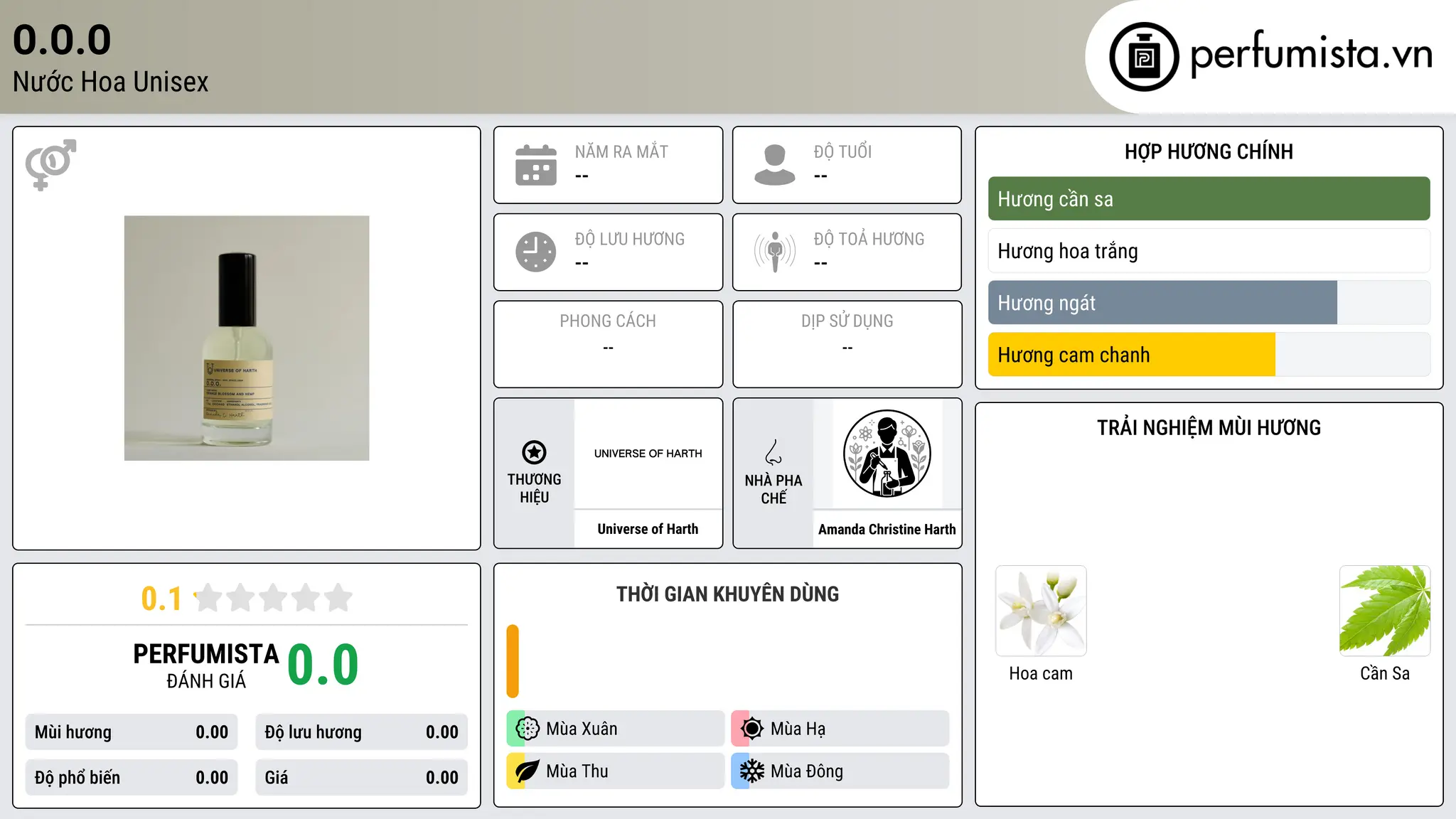
Task: Click the perfumista.vn bottle logo icon
Action: point(1144,57)
